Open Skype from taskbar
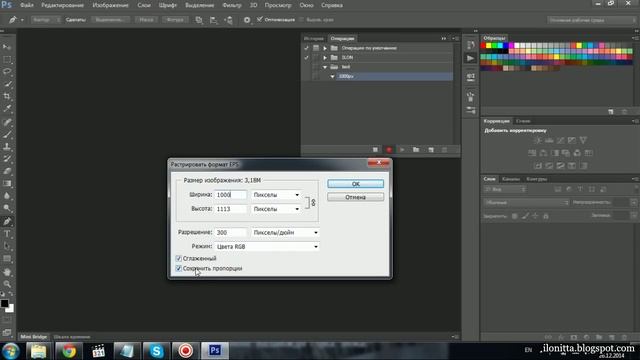Image resolution: width=640 pixels, height=360 pixels. click(156, 351)
